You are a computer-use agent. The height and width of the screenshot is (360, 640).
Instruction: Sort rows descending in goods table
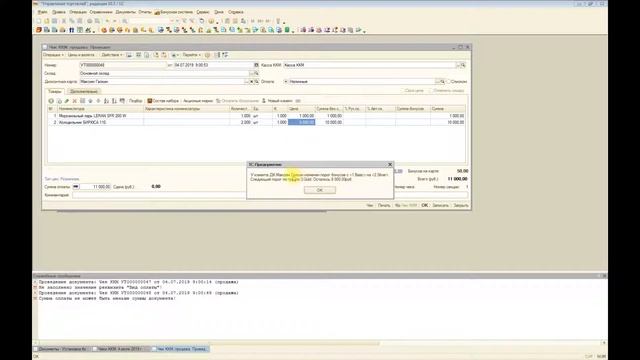point(114,101)
